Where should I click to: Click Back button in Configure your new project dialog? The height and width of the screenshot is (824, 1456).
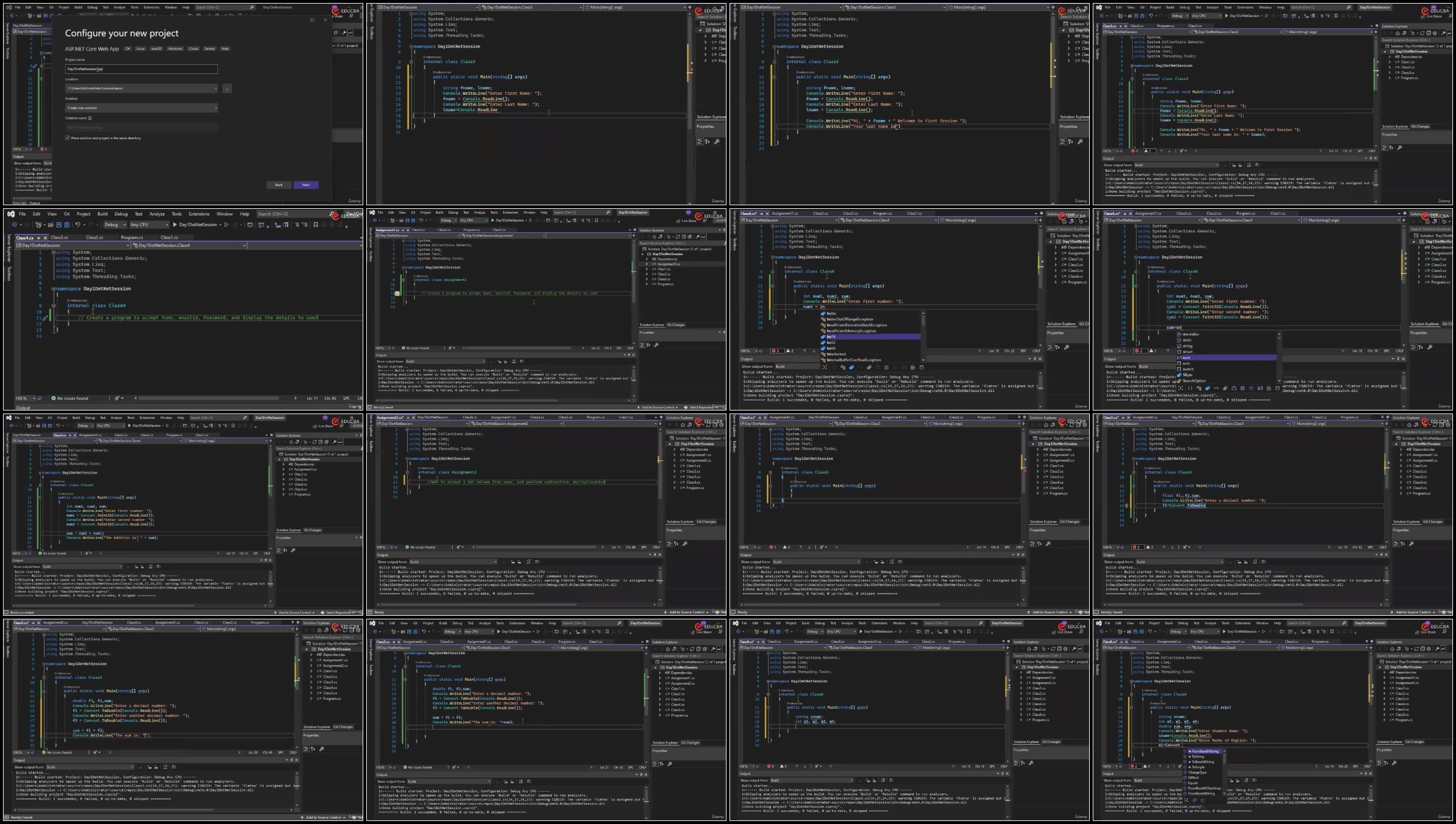click(x=279, y=185)
